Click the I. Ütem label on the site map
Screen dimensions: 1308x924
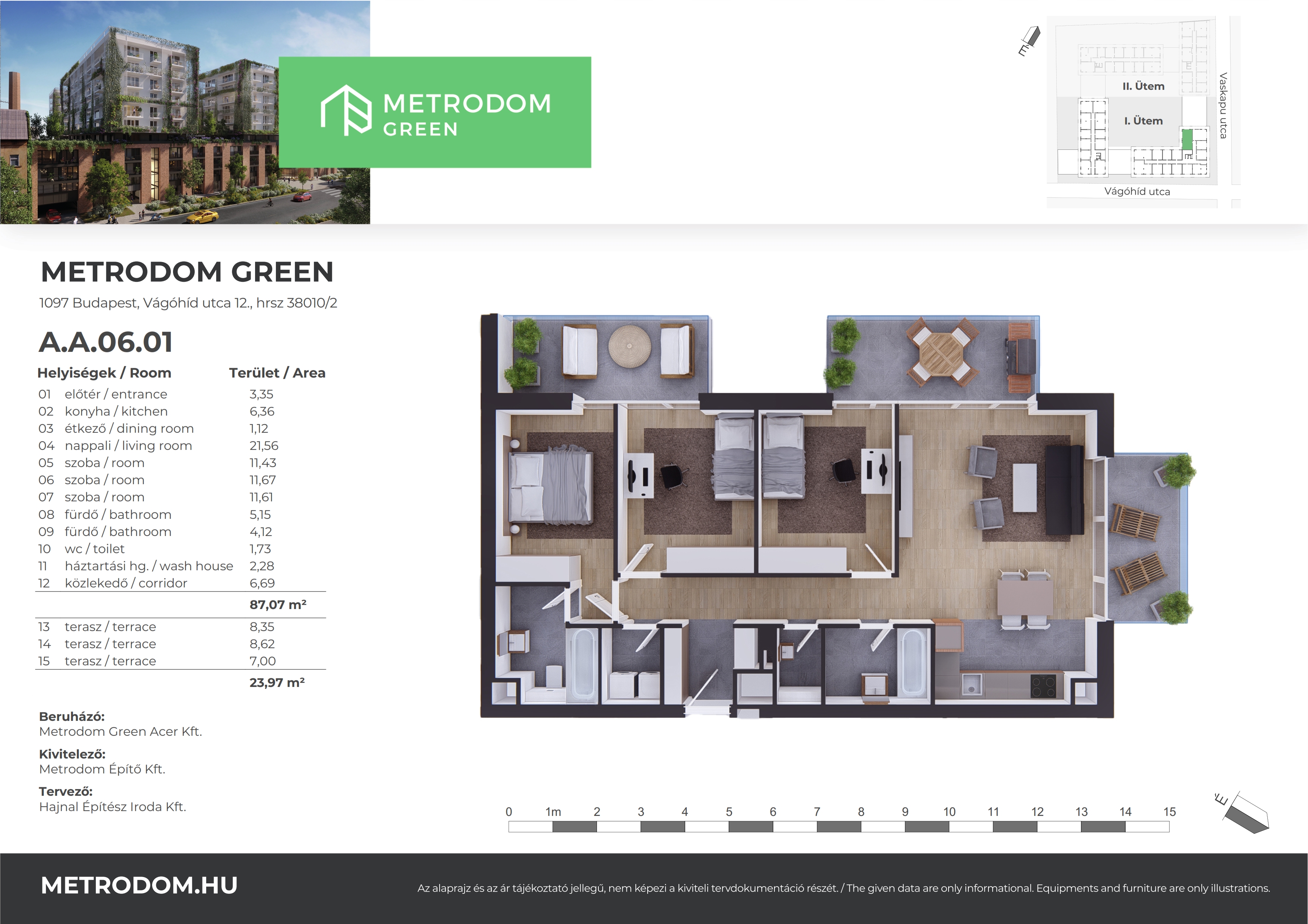1143,121
